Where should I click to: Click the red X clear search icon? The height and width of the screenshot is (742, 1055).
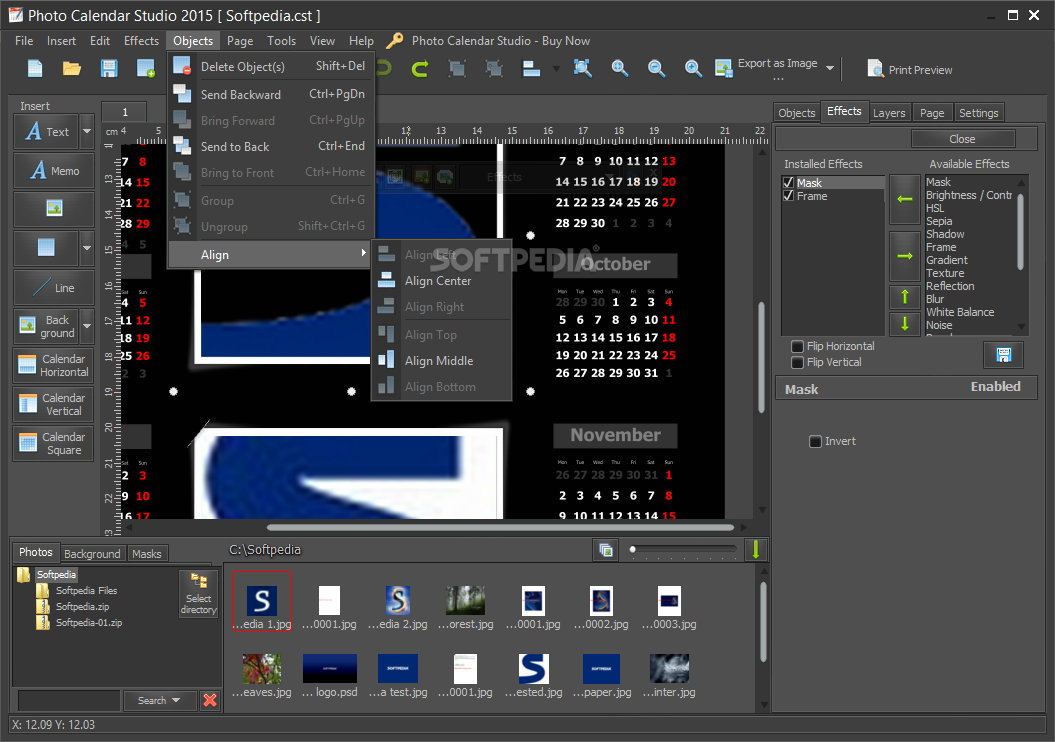click(x=210, y=700)
